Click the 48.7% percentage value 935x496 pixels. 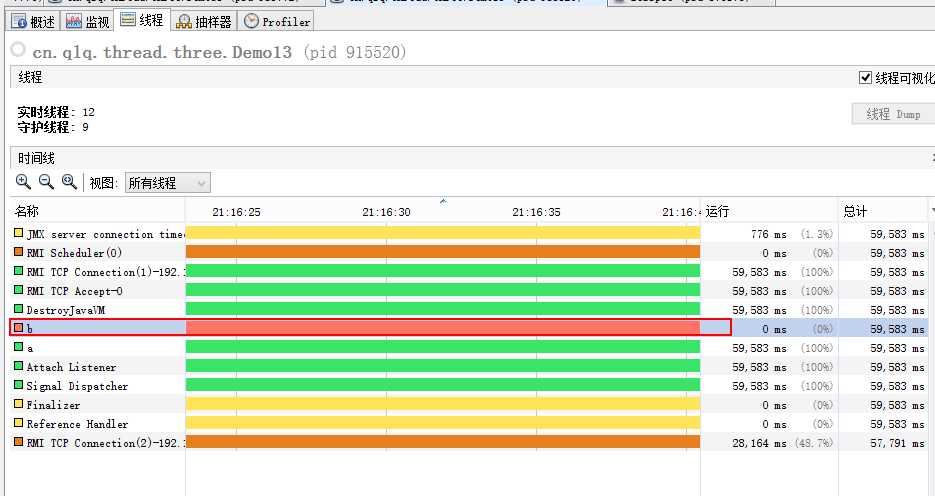click(814, 443)
